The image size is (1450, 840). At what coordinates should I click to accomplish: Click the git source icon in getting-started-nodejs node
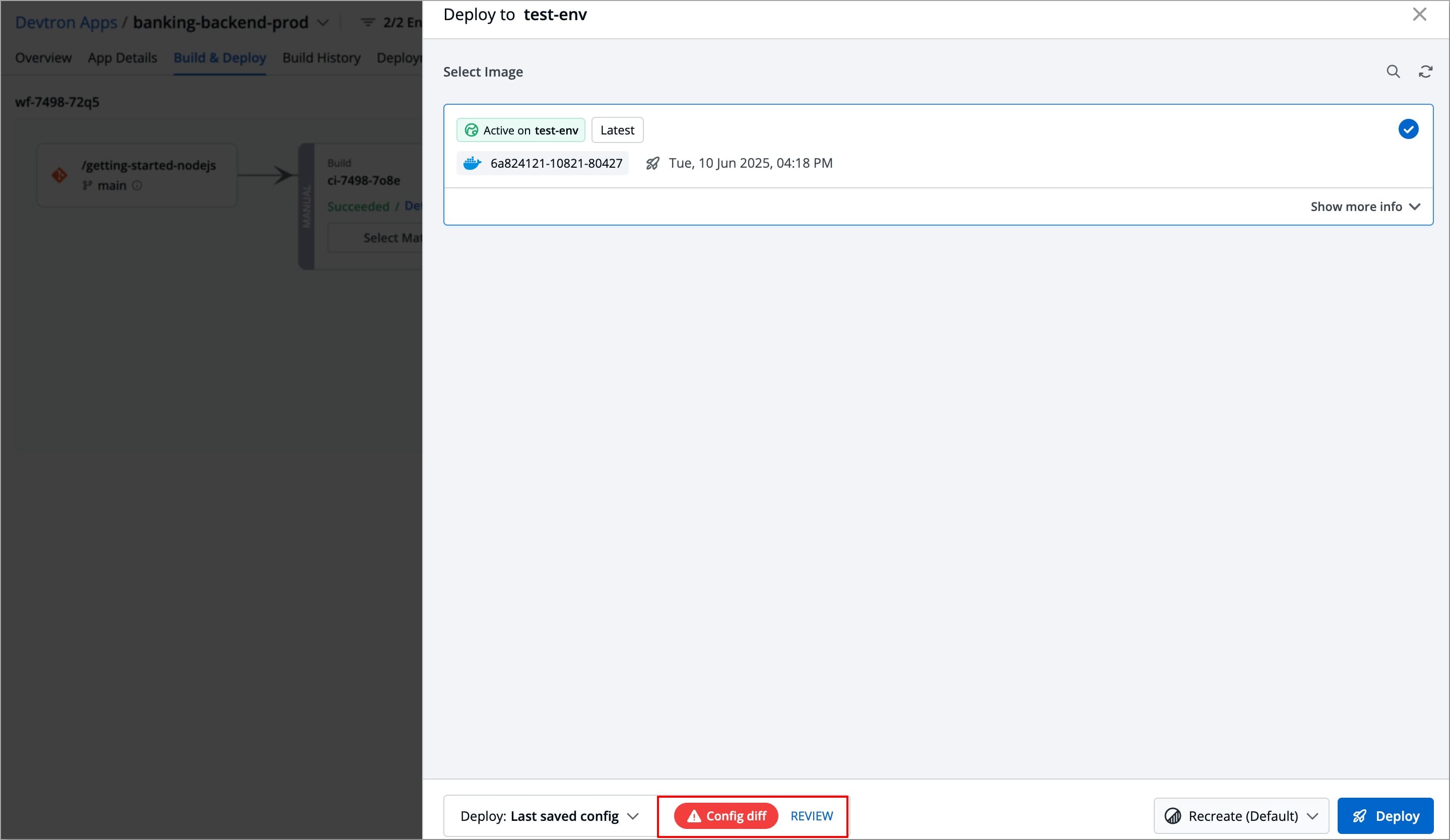tap(59, 175)
